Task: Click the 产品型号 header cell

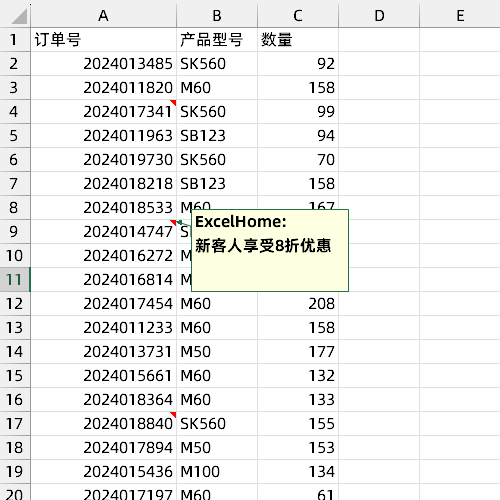Action: pyautogui.click(x=217, y=40)
